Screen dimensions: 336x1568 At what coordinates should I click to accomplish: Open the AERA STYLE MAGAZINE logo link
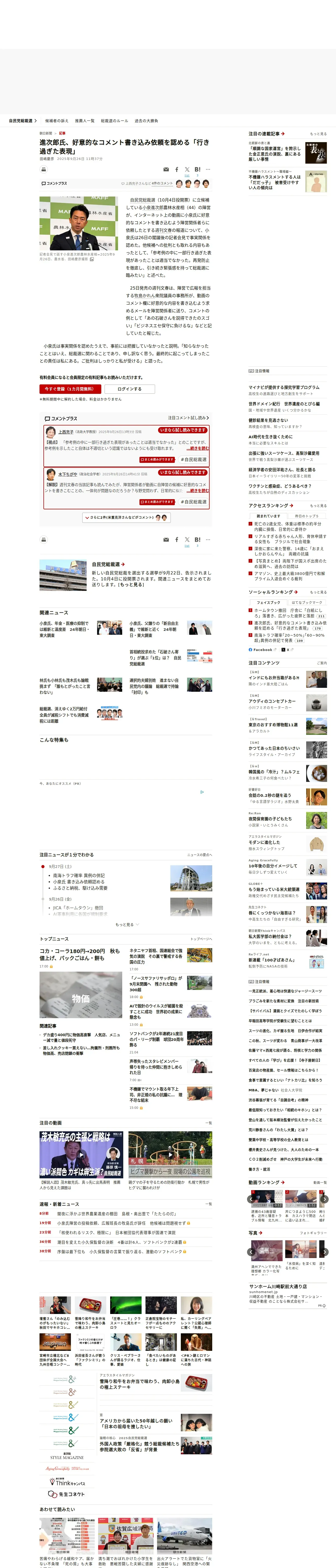point(67,1456)
